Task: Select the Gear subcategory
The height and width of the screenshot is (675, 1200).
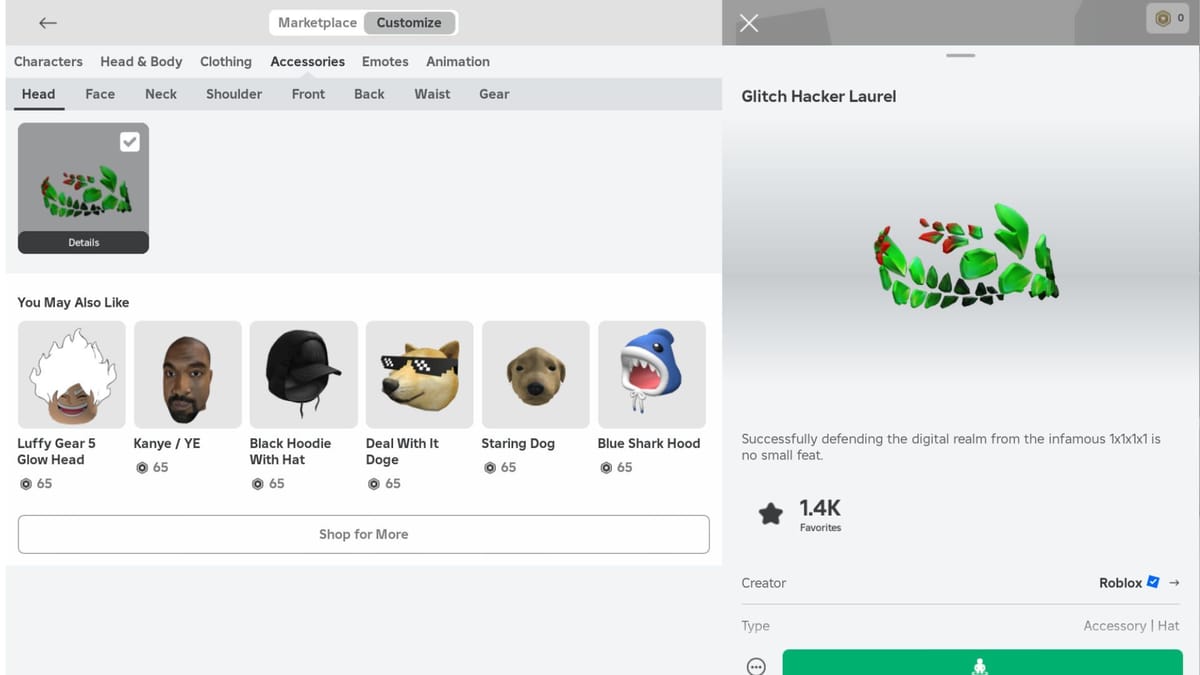Action: 493,94
